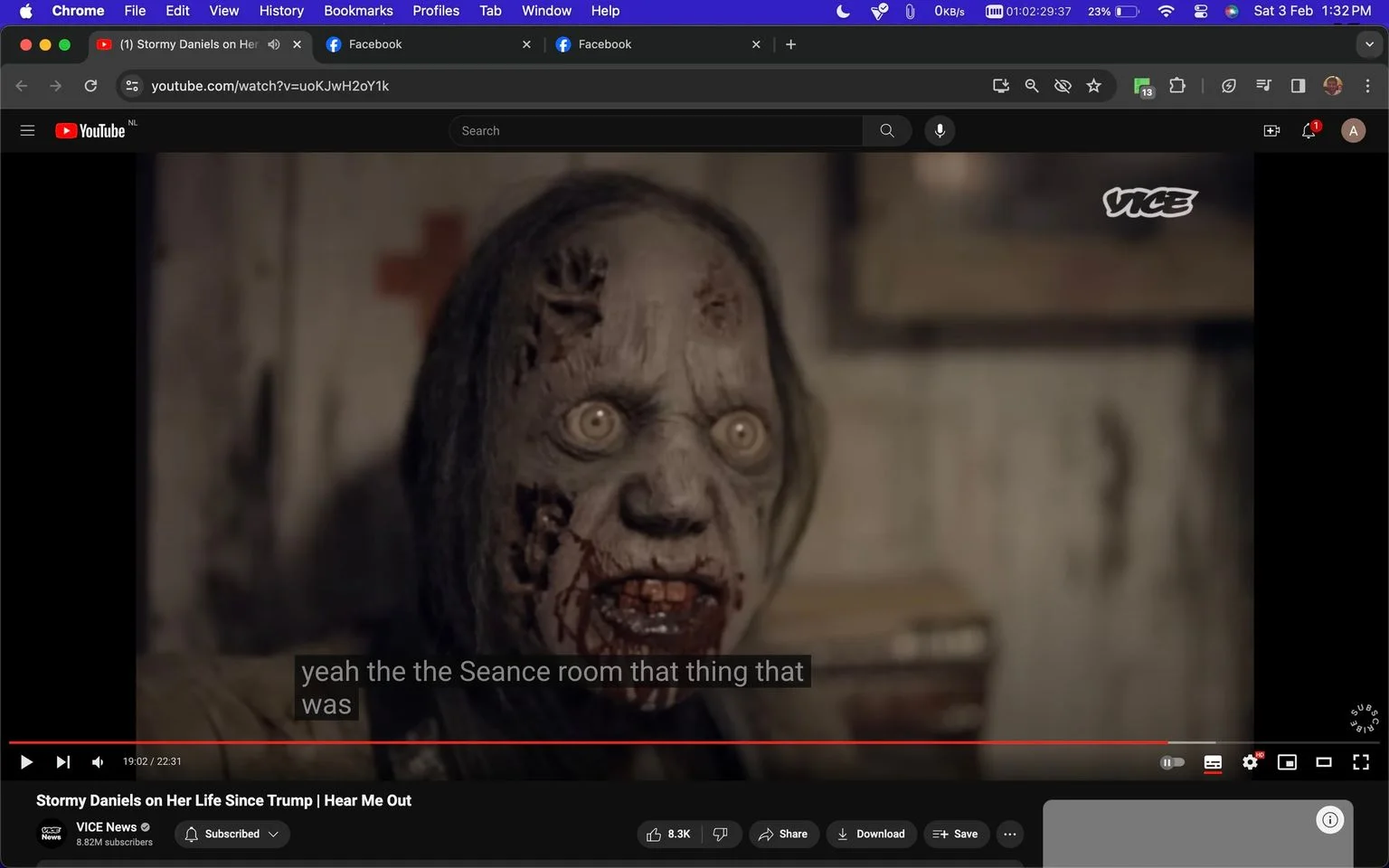Expand the Chrome tab search chevron

(1369, 44)
